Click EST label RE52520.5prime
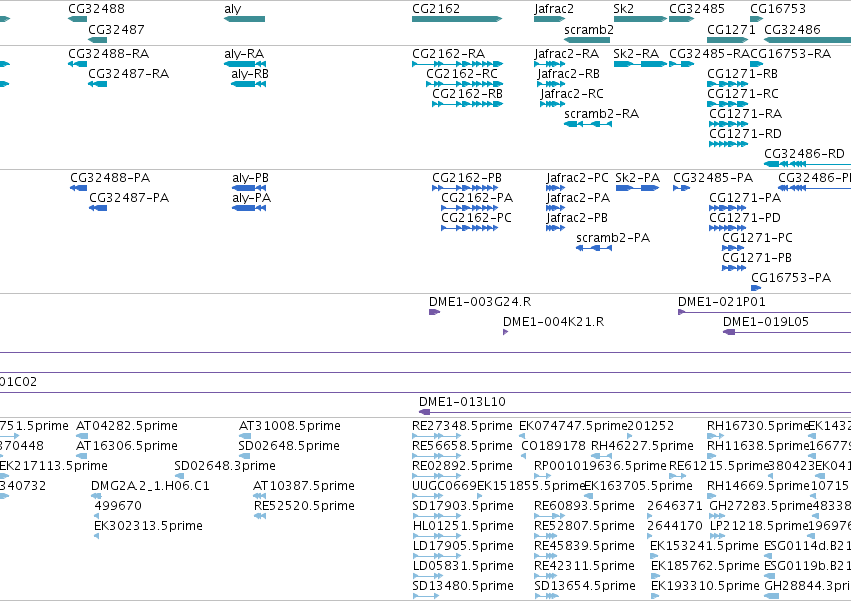Viewport: 851px width, 601px height. [x=304, y=506]
